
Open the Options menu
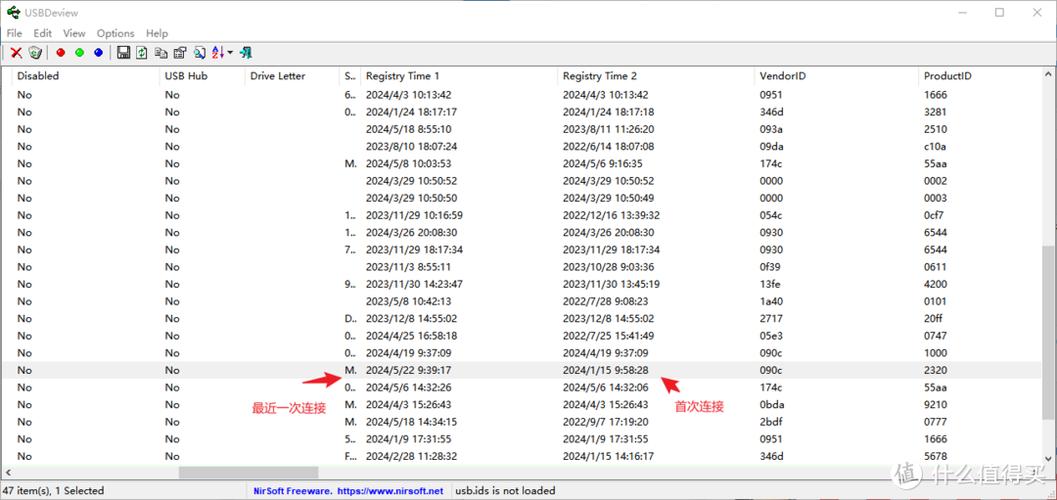pyautogui.click(x=115, y=33)
